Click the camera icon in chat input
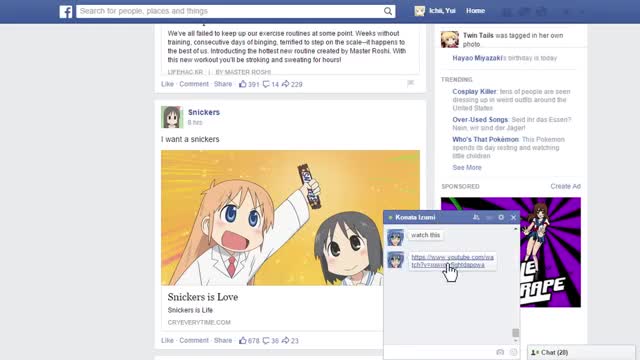Screen dimensions: 640x360 [500, 352]
